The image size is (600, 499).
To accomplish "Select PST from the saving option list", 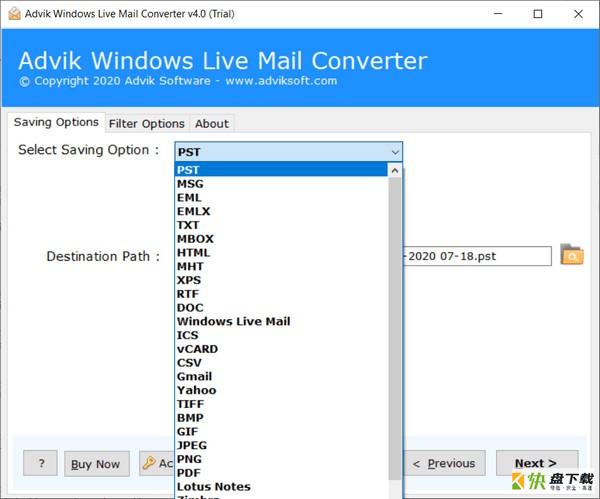I will click(x=281, y=170).
